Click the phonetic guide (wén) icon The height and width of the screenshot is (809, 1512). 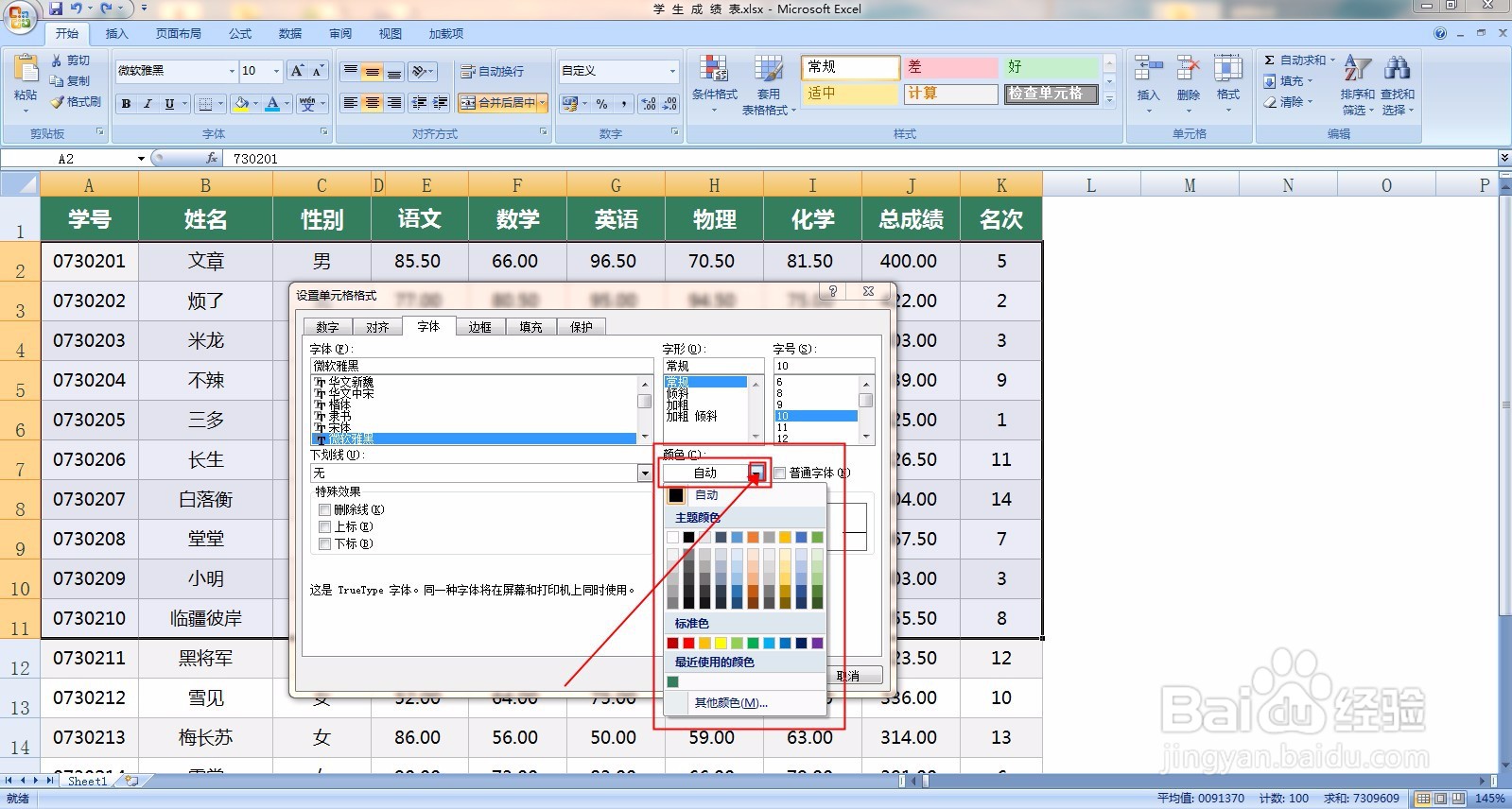pos(307,104)
